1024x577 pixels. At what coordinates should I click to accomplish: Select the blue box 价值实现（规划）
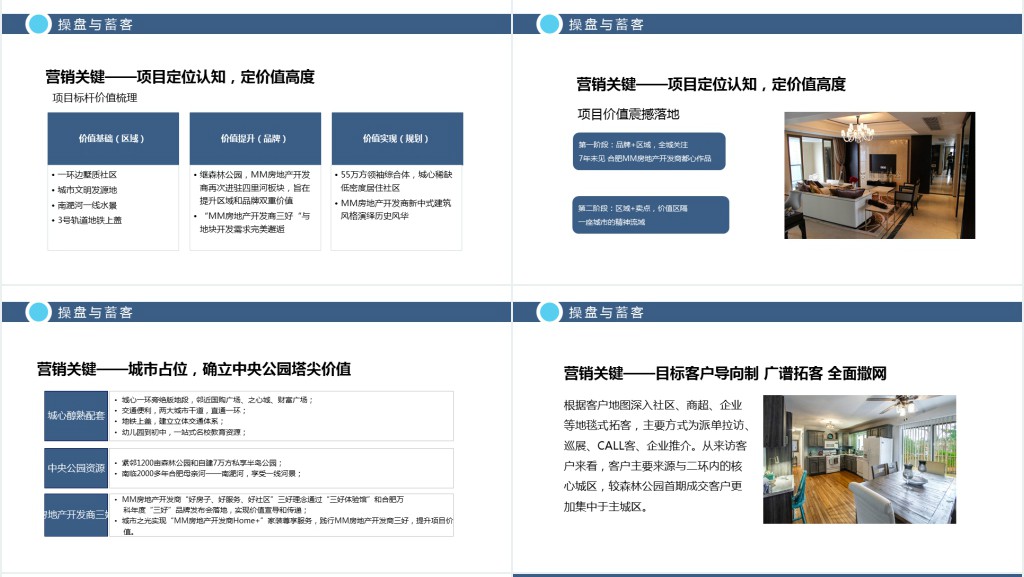[x=397, y=138]
